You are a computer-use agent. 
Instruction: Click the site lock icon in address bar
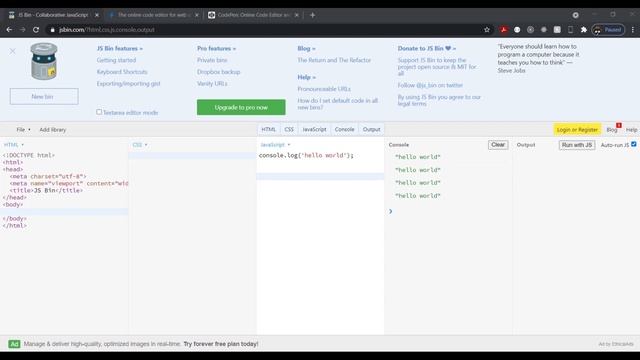click(52, 30)
